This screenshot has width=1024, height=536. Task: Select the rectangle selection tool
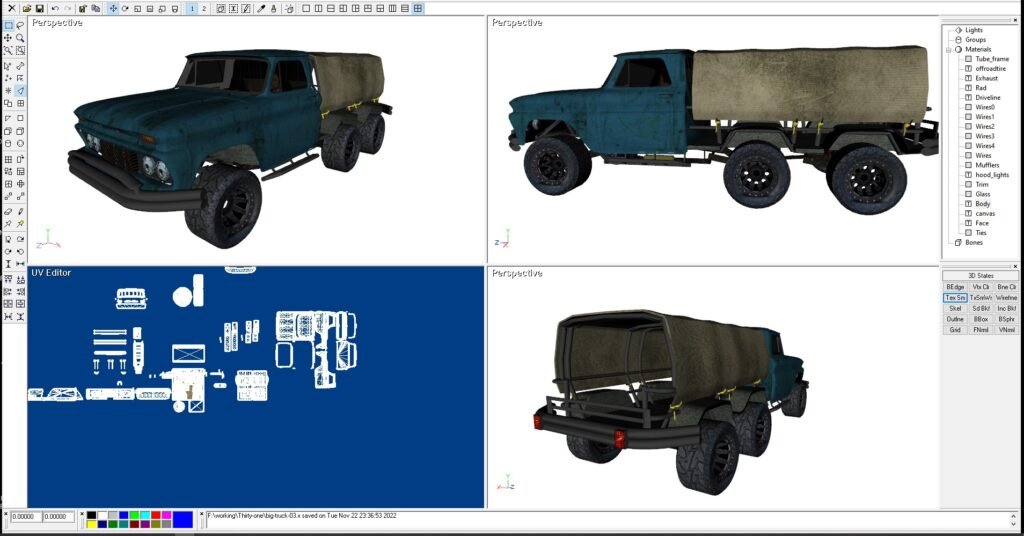point(8,25)
